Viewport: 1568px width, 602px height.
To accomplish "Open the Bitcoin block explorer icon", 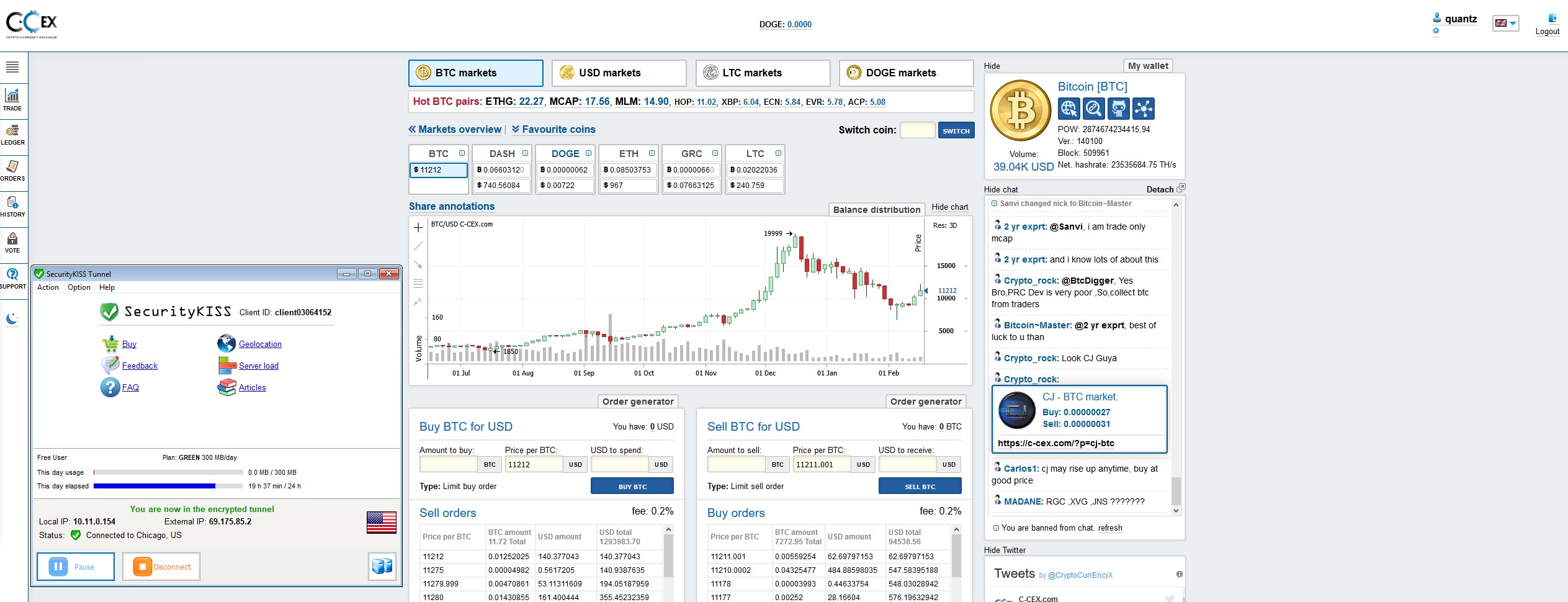I will point(1093,109).
